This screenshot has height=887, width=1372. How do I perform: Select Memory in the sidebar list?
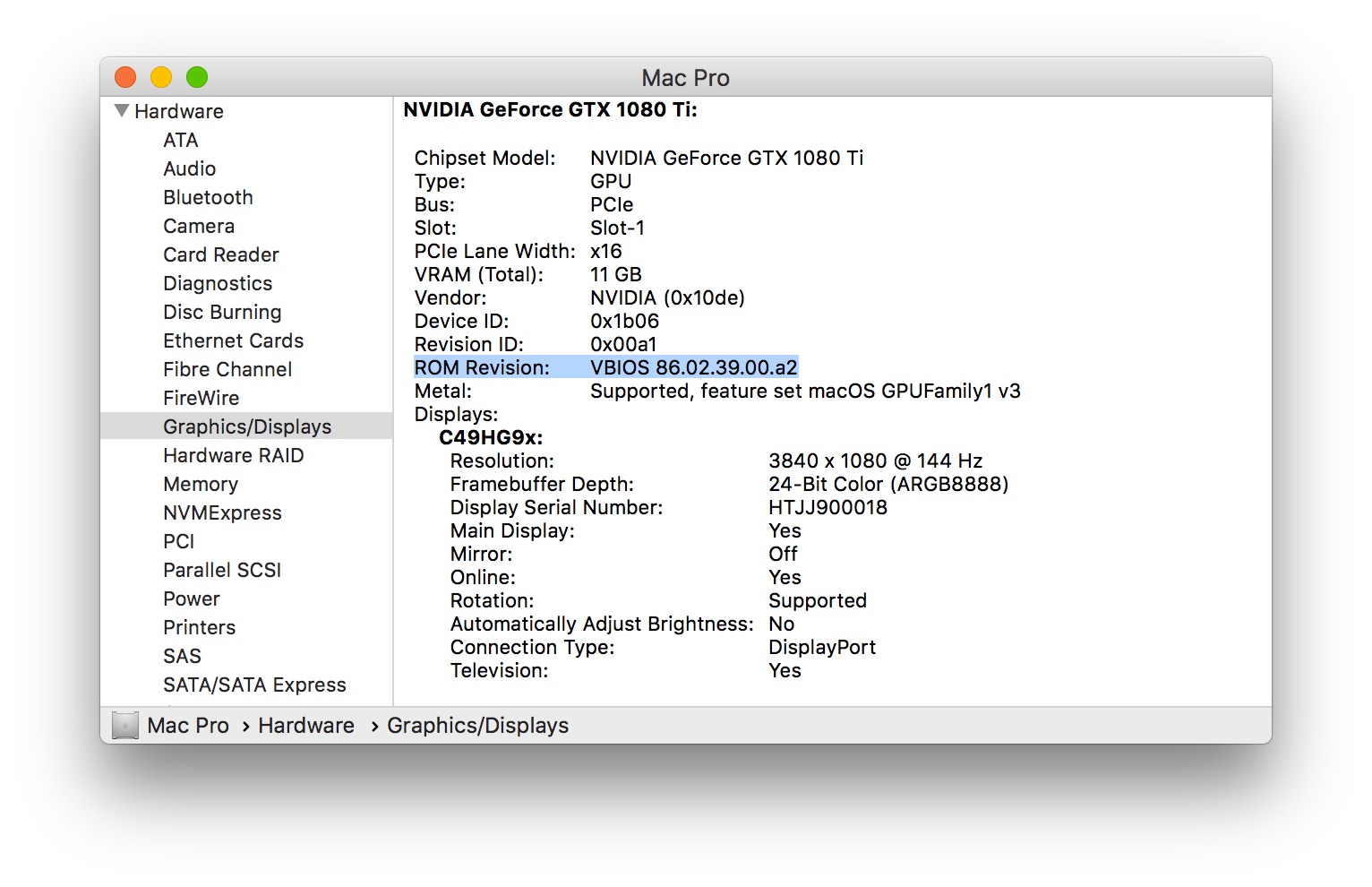(x=201, y=484)
